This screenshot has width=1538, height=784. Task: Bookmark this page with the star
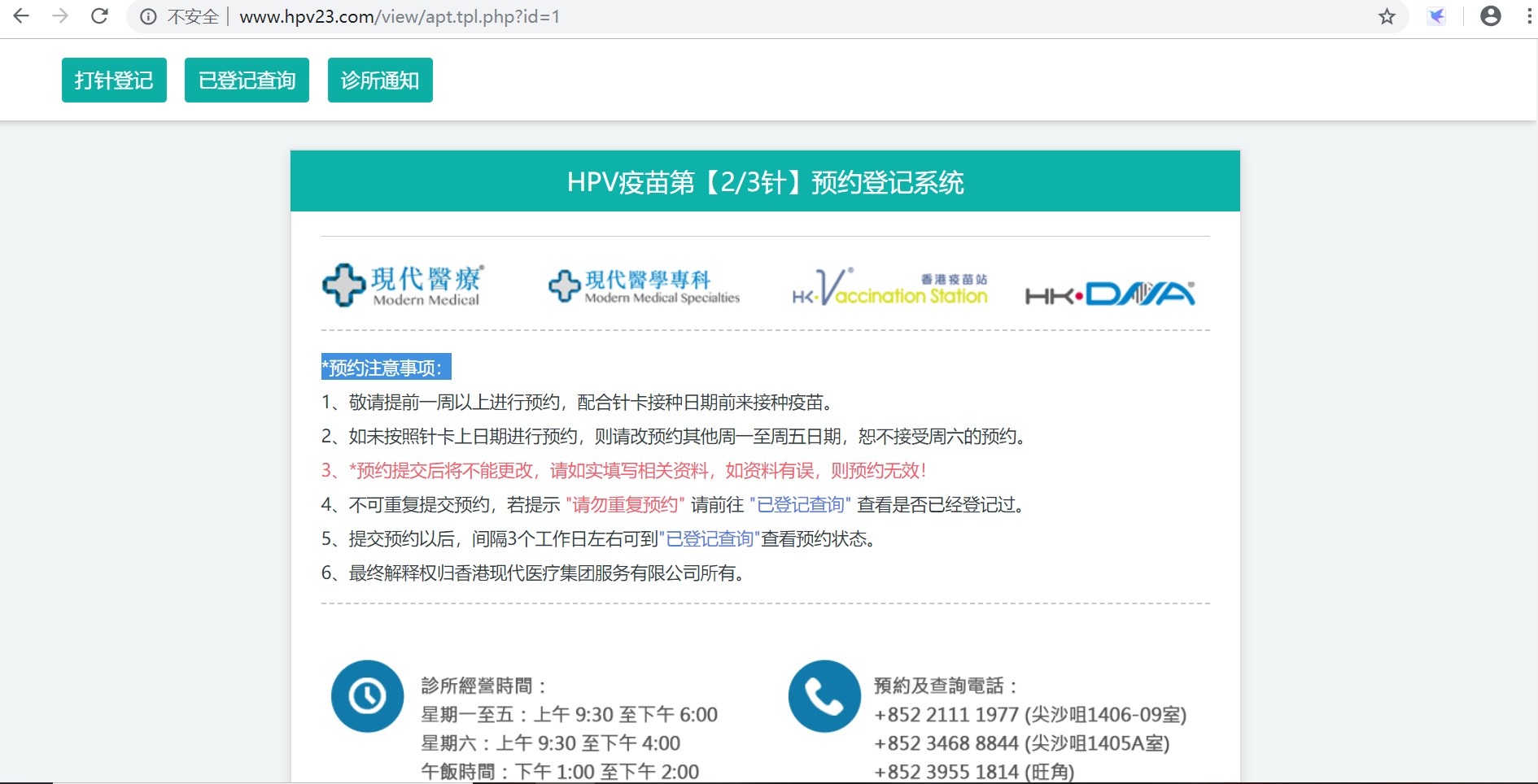1387,16
